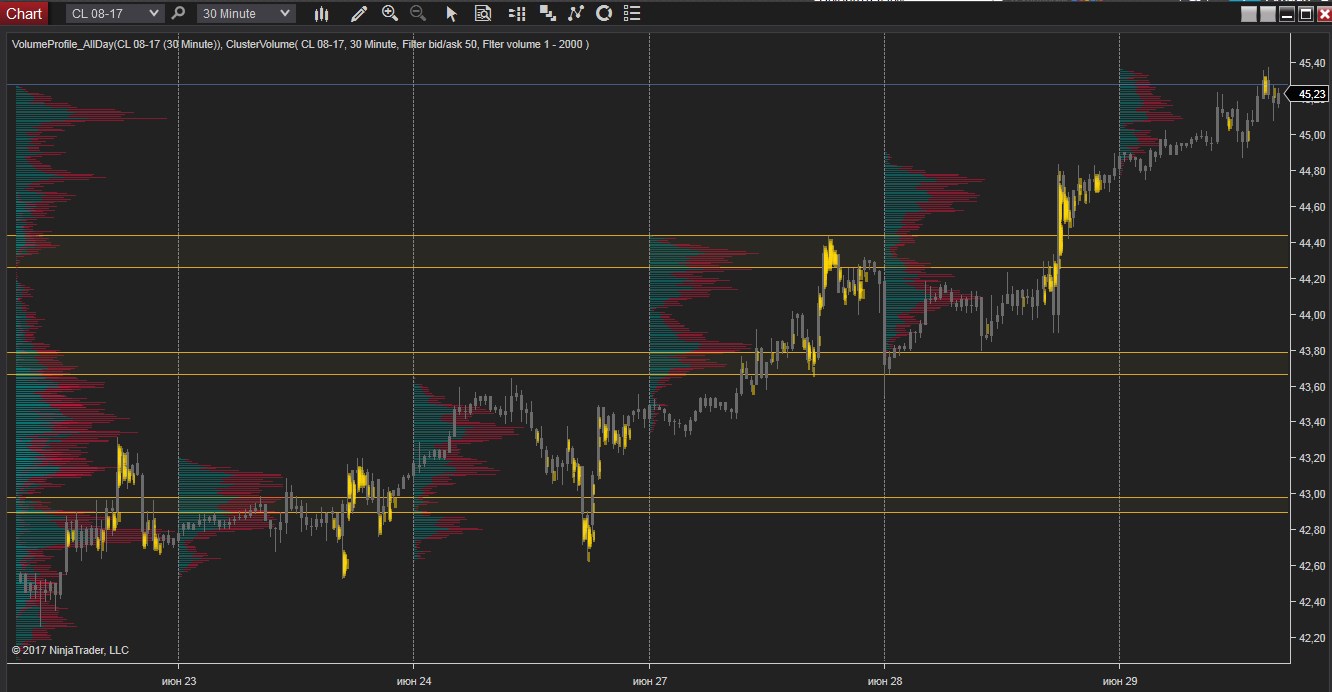Image resolution: width=1332 pixels, height=692 pixels.
Task: Open chart properties list icon
Action: click(x=630, y=14)
